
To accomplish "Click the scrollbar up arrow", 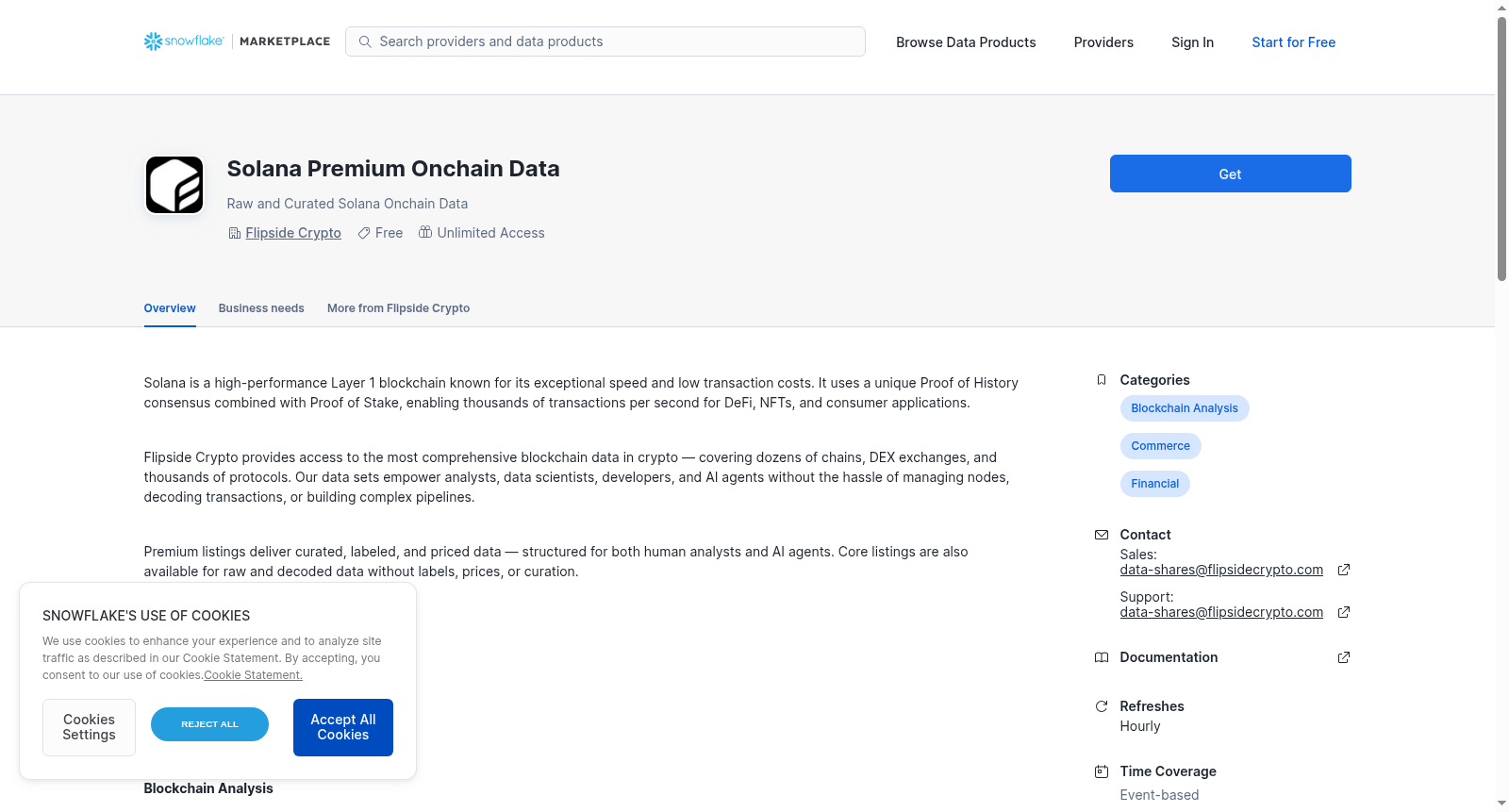I will point(1501,8).
